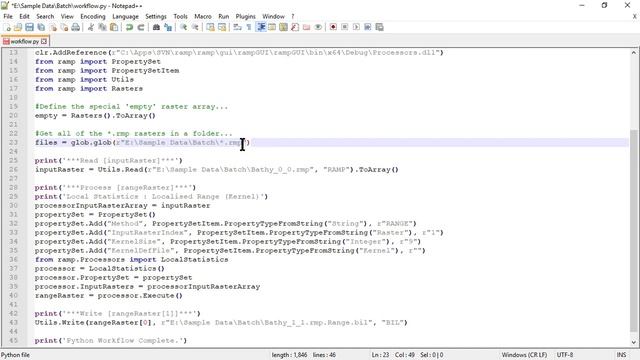640x360 pixels.
Task: Click the Close document toolbar icon
Action: 53,27
